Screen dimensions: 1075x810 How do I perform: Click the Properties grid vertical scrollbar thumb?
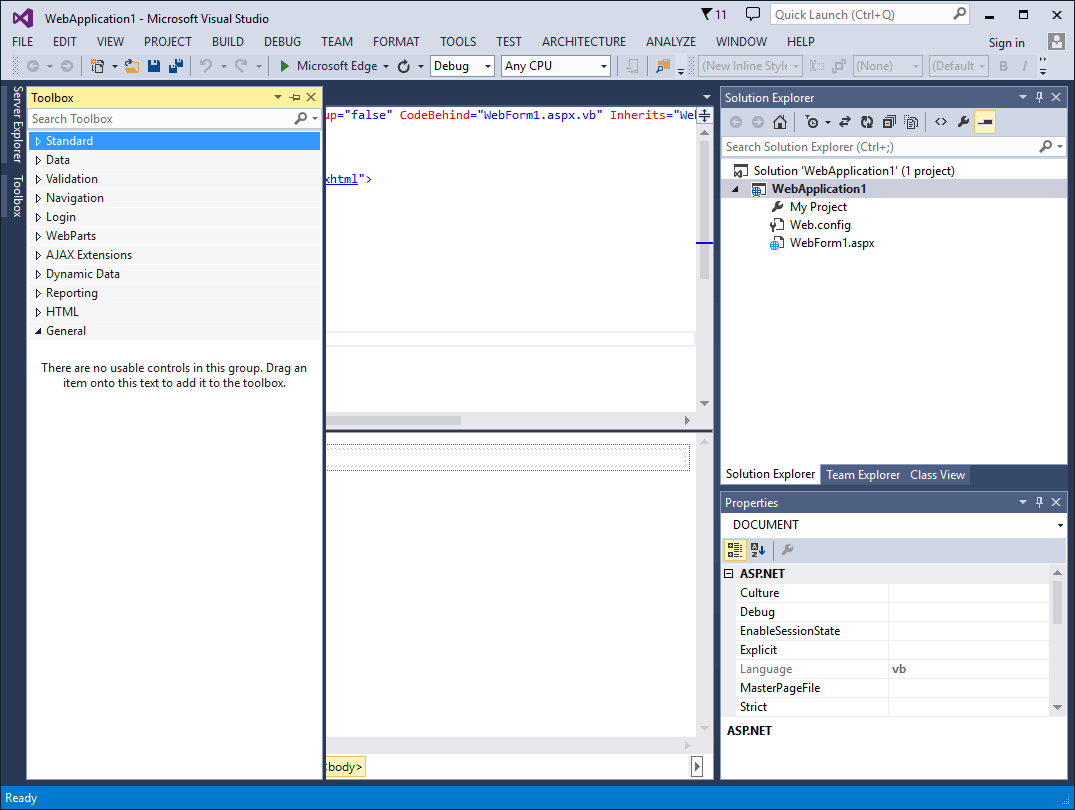1057,602
